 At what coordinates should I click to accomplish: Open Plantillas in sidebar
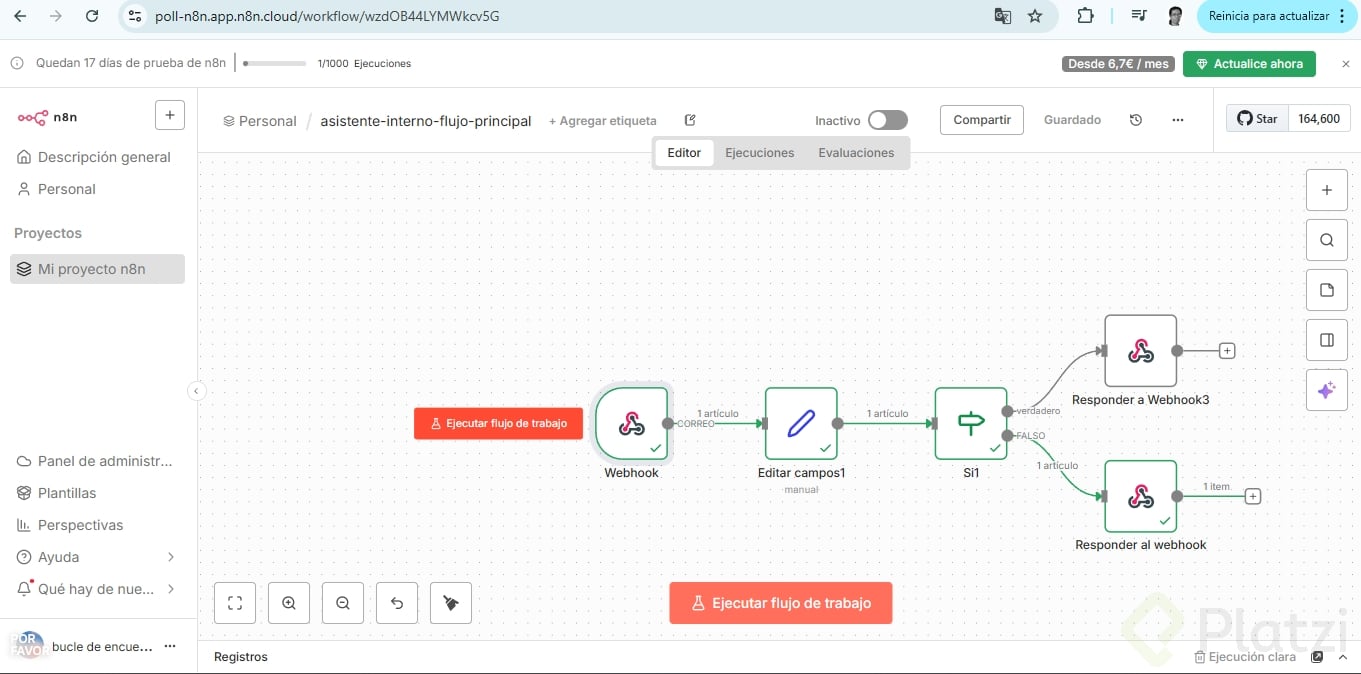(97, 493)
